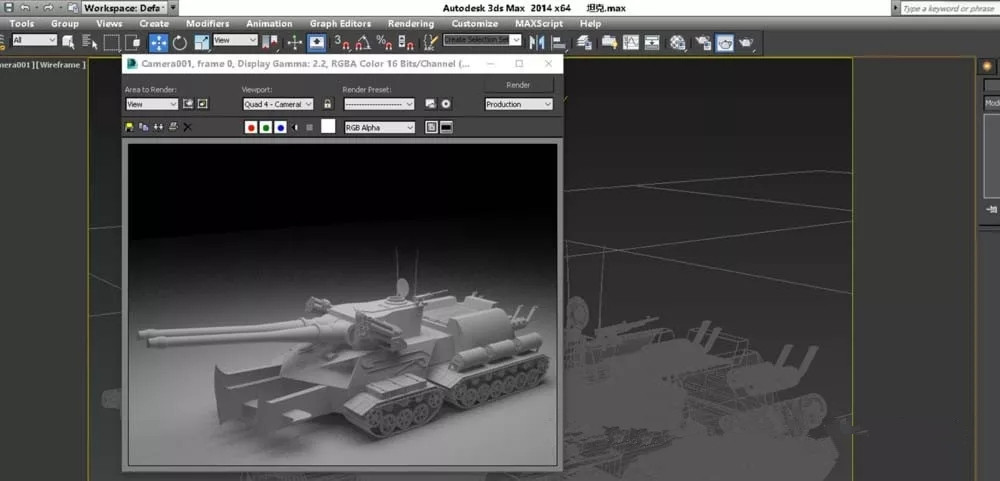Click the Clear image X icon

pyautogui.click(x=188, y=127)
